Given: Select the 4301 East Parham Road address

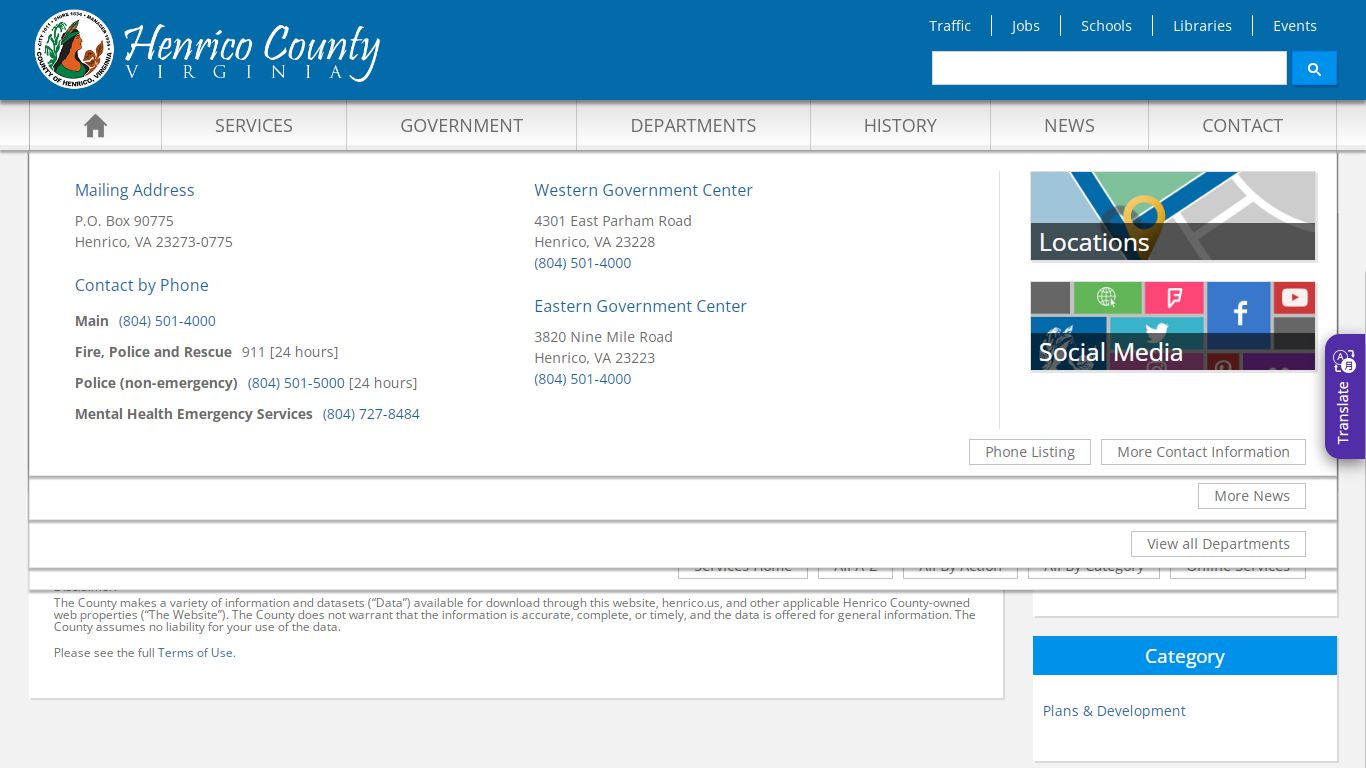Looking at the screenshot, I should pyautogui.click(x=613, y=221).
